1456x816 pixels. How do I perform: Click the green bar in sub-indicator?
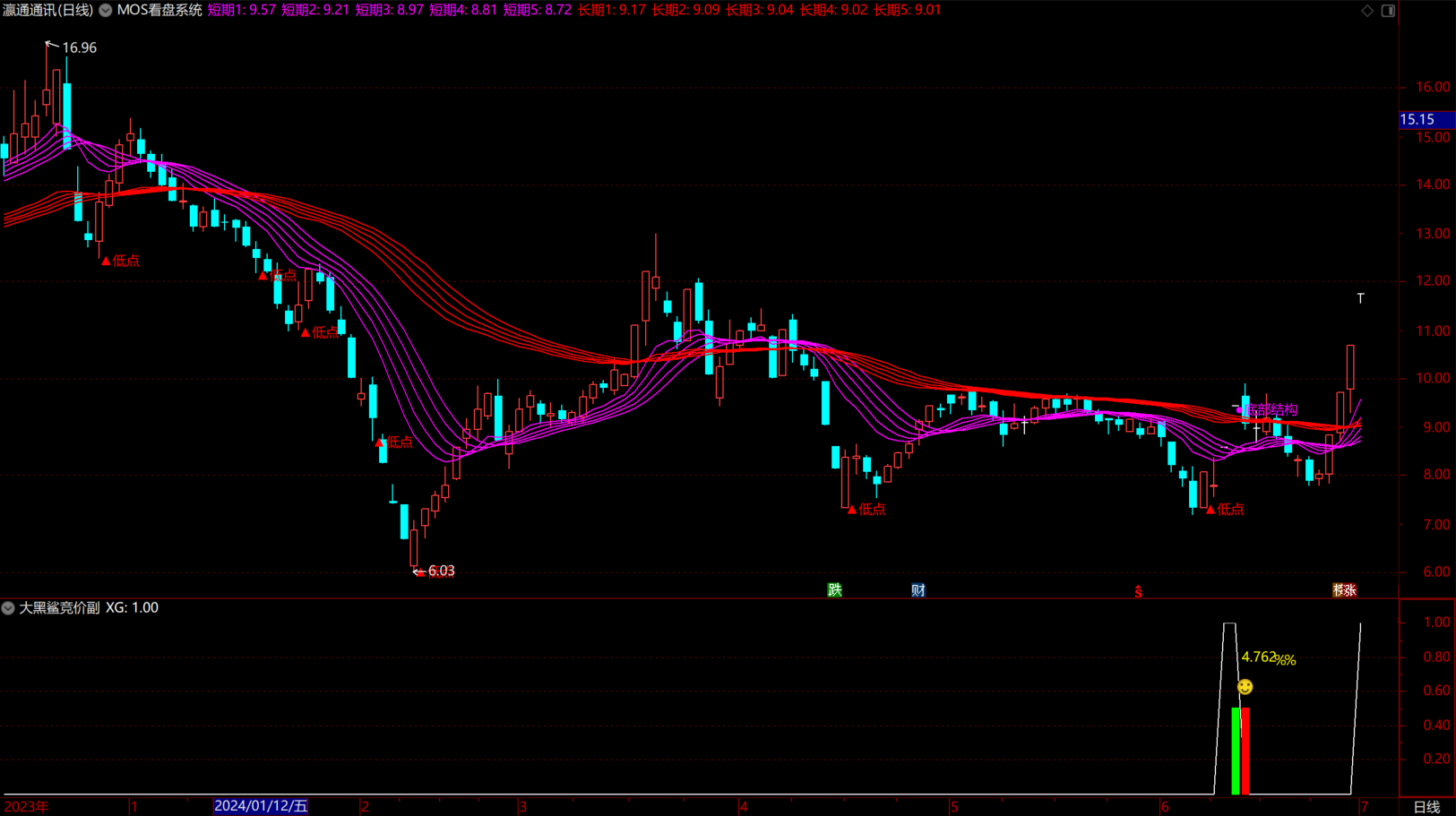tap(1236, 751)
